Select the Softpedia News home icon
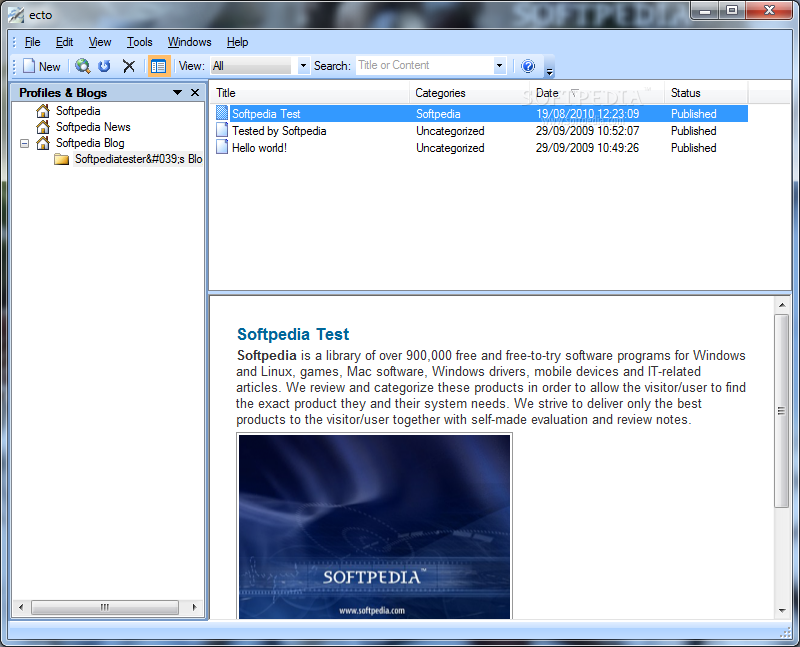The width and height of the screenshot is (800, 647). click(x=43, y=127)
